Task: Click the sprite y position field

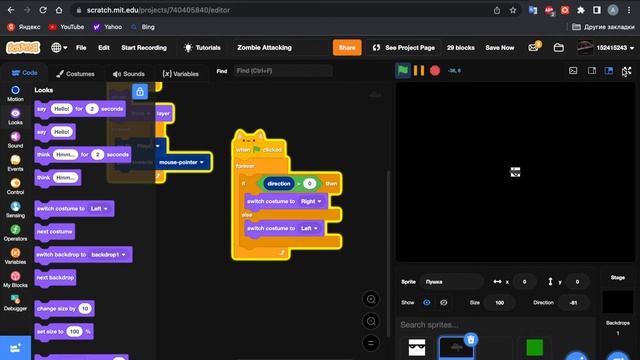Action: [577, 282]
